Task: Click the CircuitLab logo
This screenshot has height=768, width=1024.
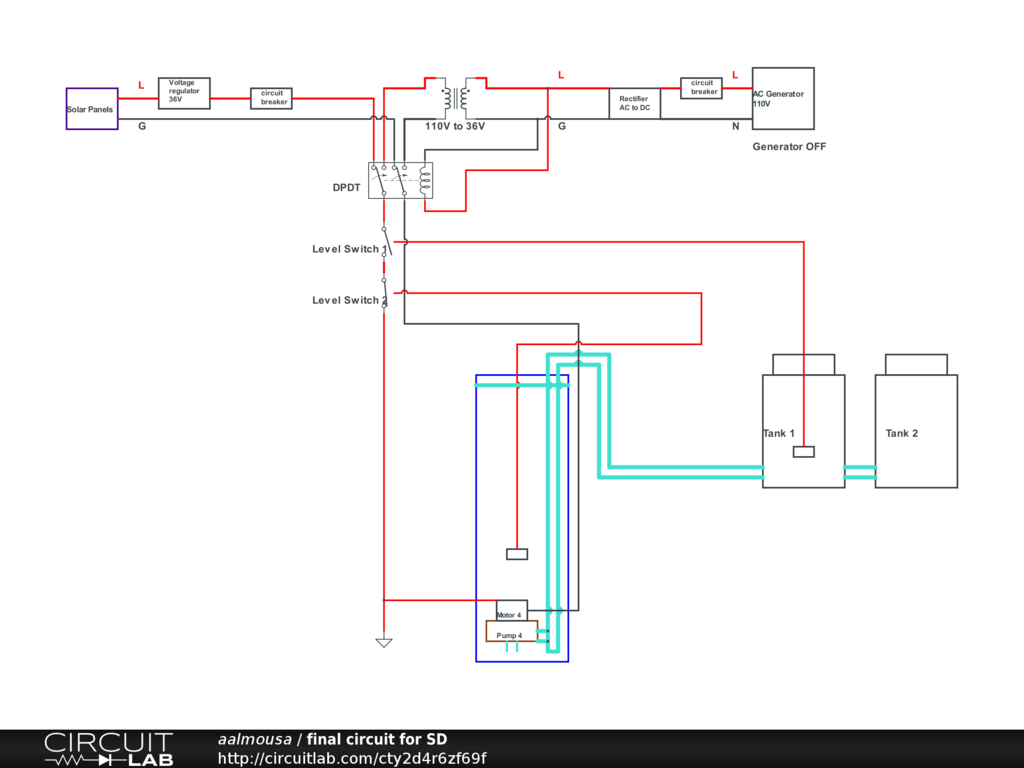Action: [x=108, y=748]
